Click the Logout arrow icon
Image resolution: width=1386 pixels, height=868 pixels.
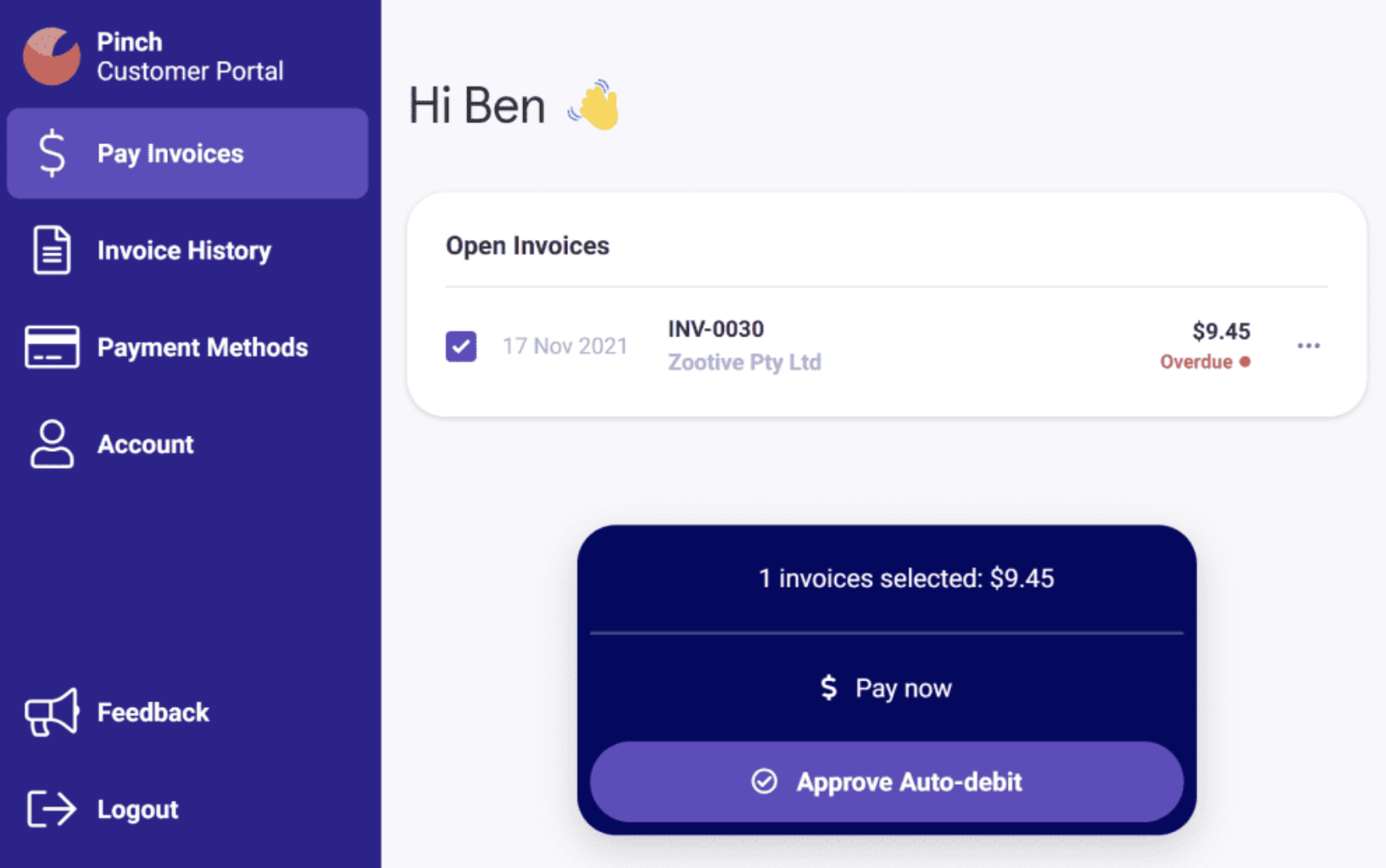click(x=52, y=809)
